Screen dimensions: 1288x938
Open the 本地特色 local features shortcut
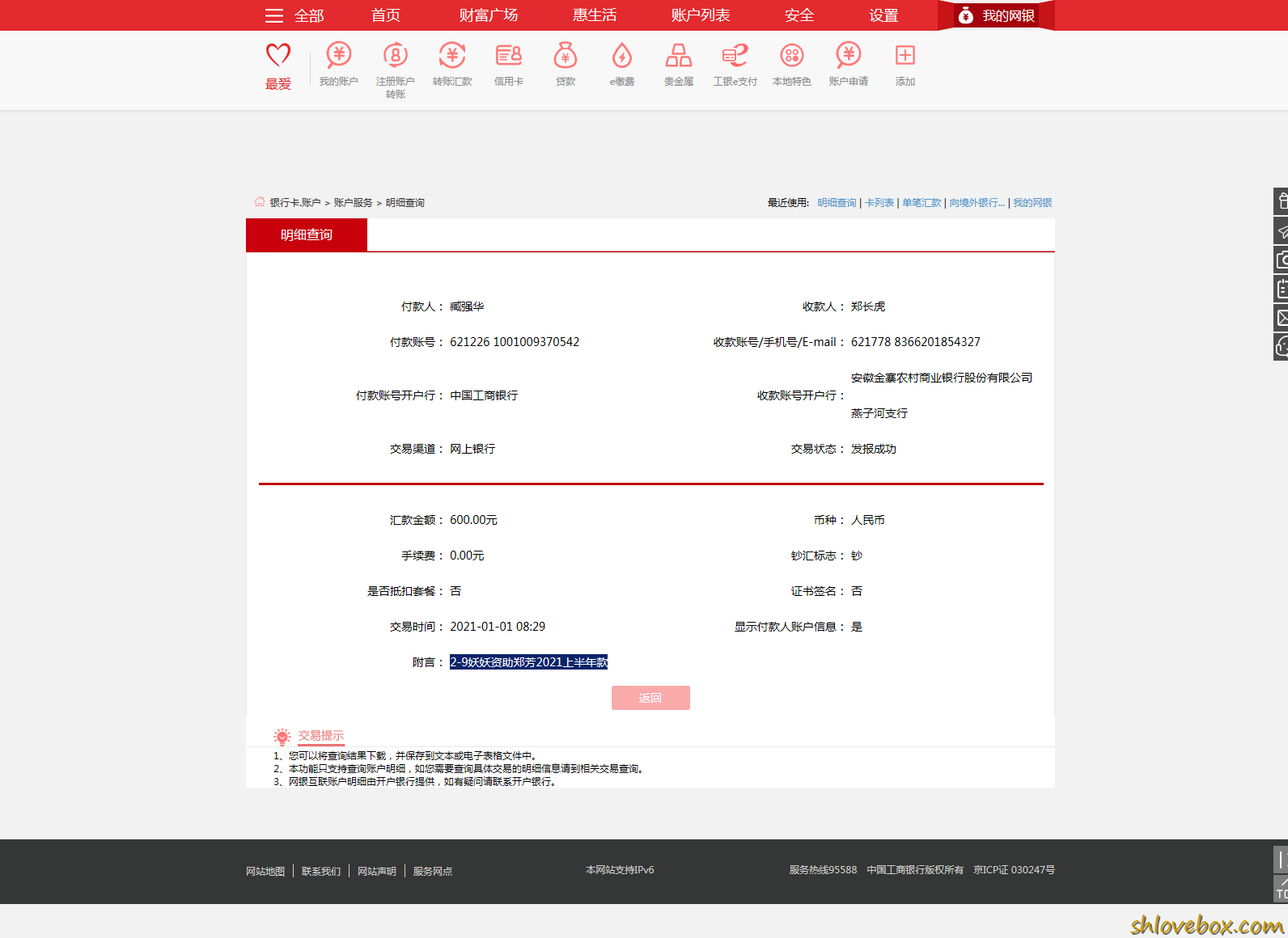(x=792, y=55)
